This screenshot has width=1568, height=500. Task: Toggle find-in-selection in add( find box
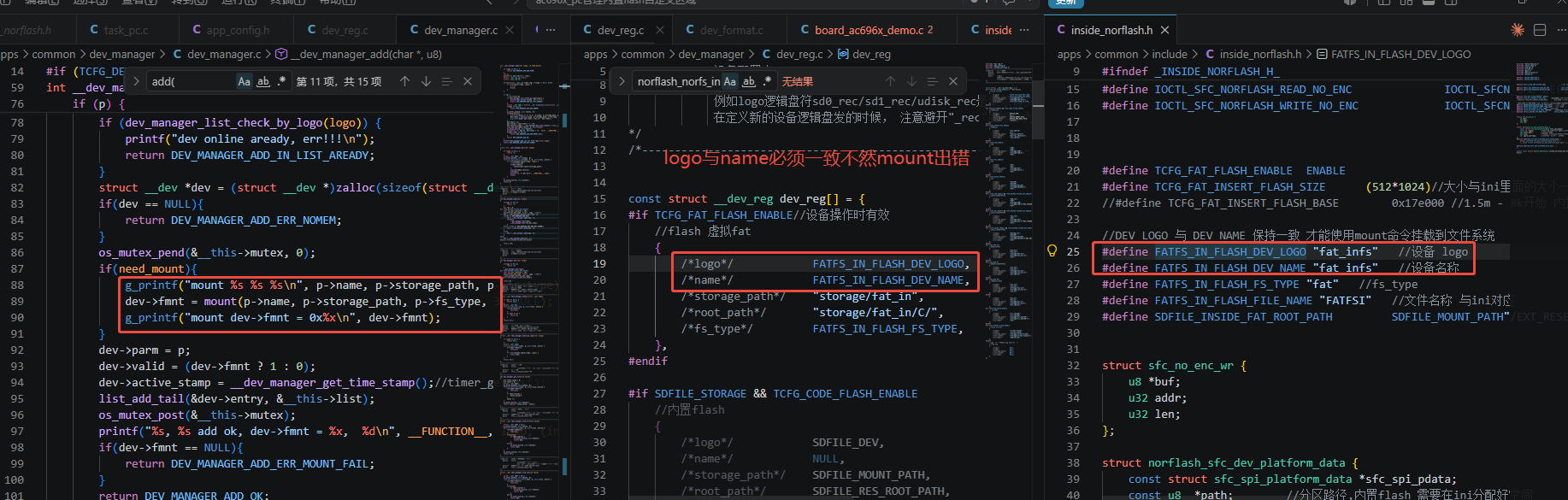click(x=446, y=81)
